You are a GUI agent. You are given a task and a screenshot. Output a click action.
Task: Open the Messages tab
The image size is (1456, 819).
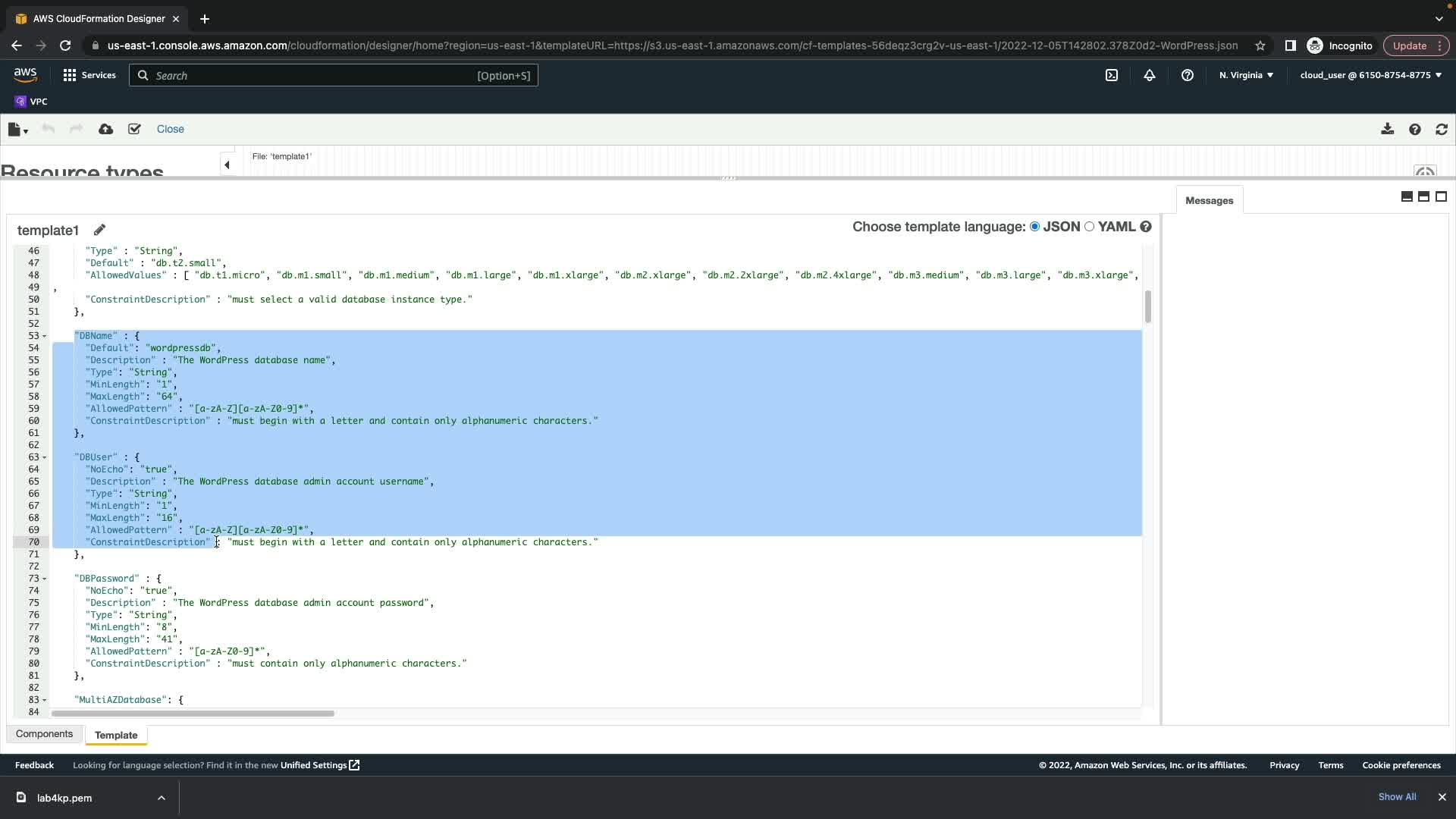[x=1209, y=201]
